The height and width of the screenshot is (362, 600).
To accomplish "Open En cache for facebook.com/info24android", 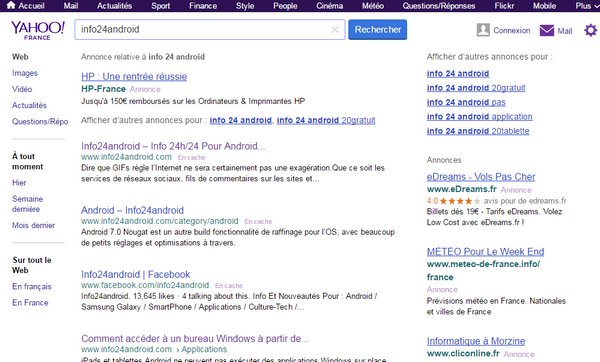I will pos(229,285).
